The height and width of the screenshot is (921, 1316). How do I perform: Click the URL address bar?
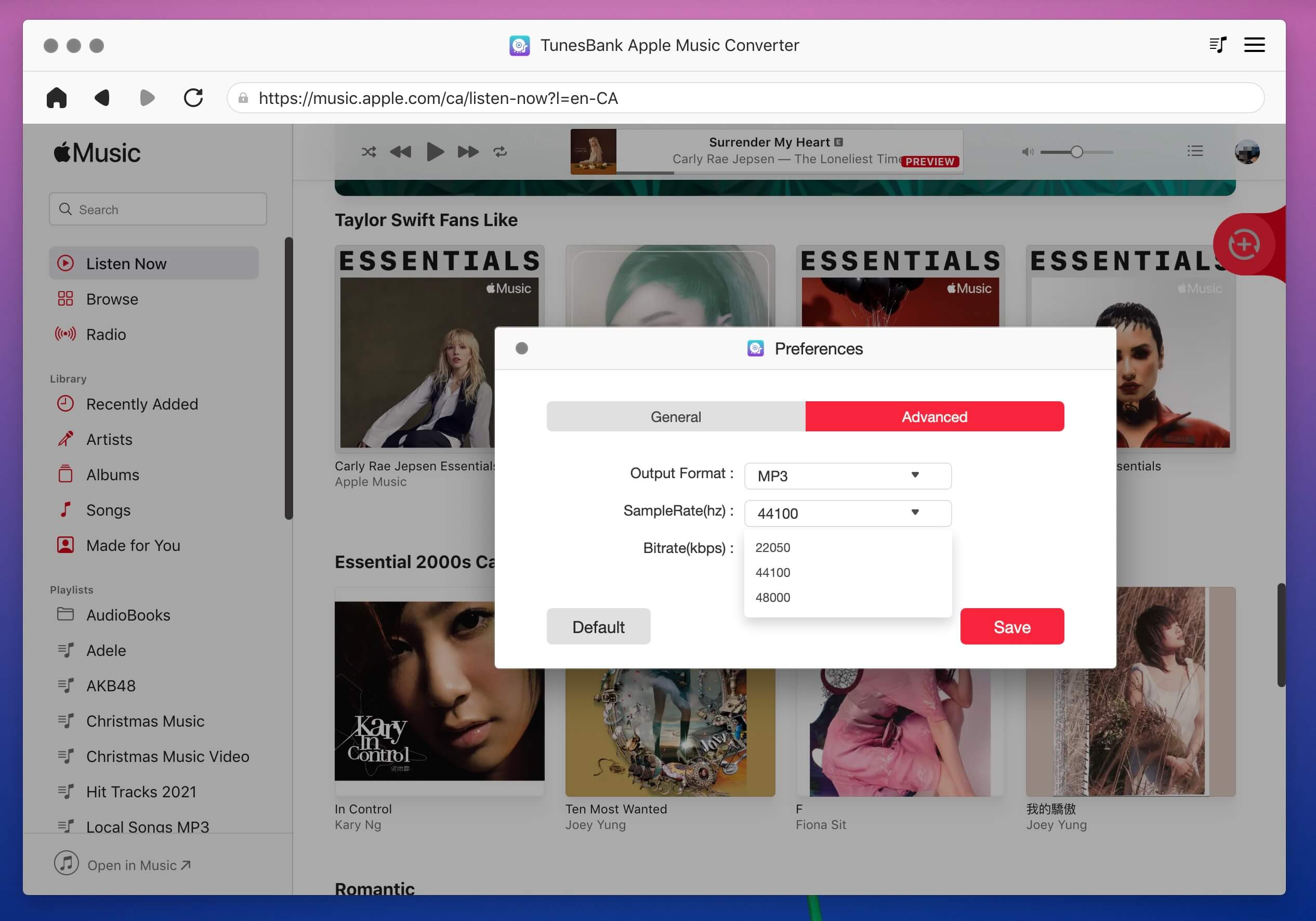pos(745,98)
